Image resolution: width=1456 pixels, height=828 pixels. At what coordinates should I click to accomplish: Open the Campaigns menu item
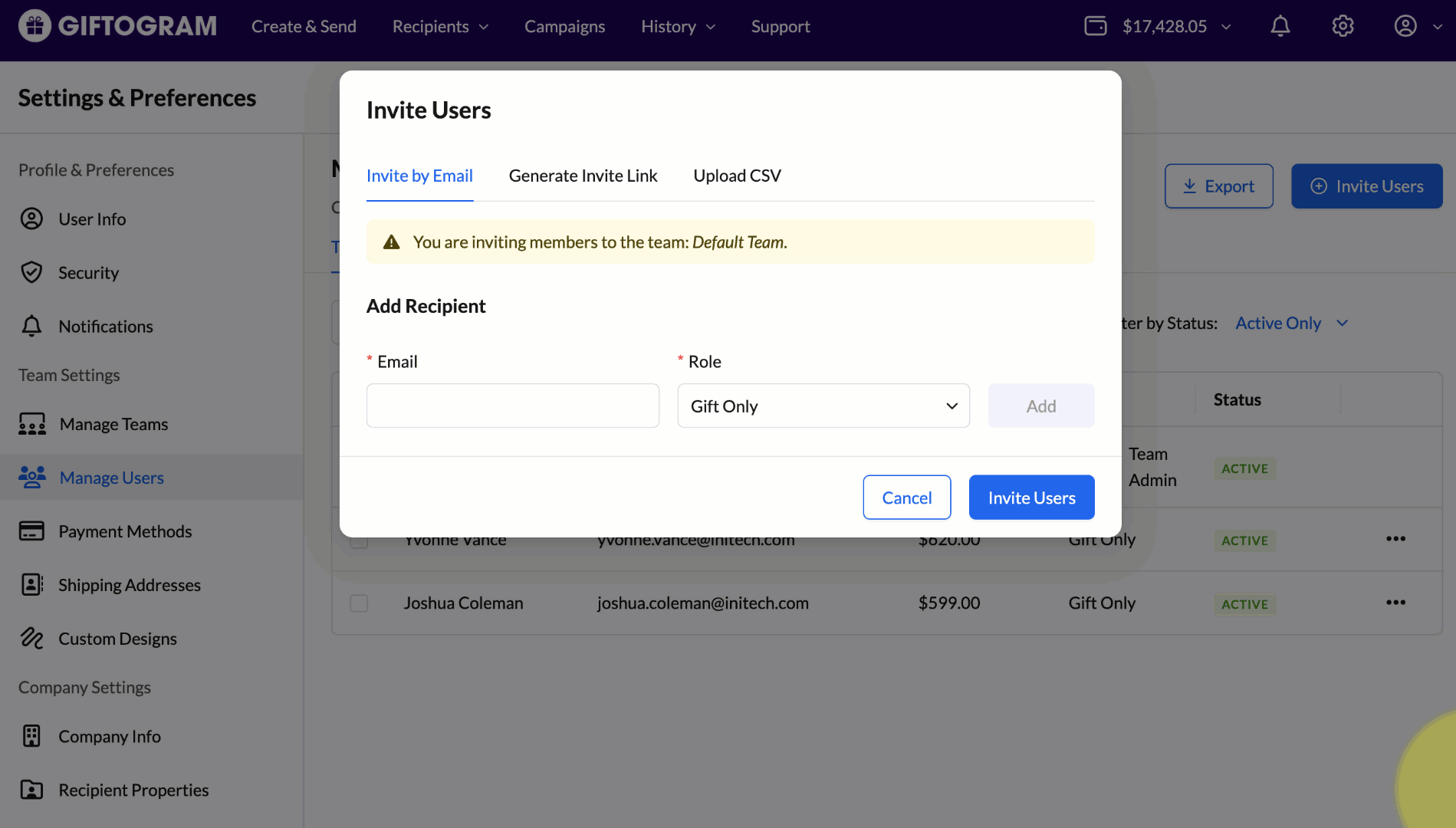(564, 27)
